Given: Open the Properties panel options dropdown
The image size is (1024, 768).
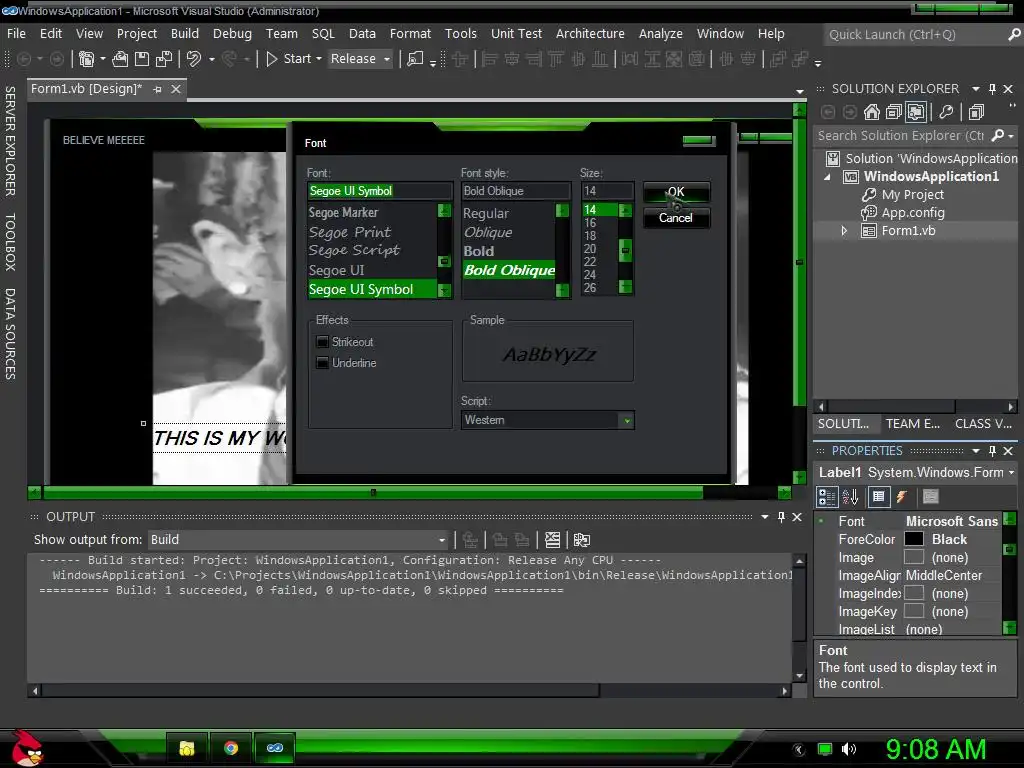Looking at the screenshot, I should click(976, 451).
